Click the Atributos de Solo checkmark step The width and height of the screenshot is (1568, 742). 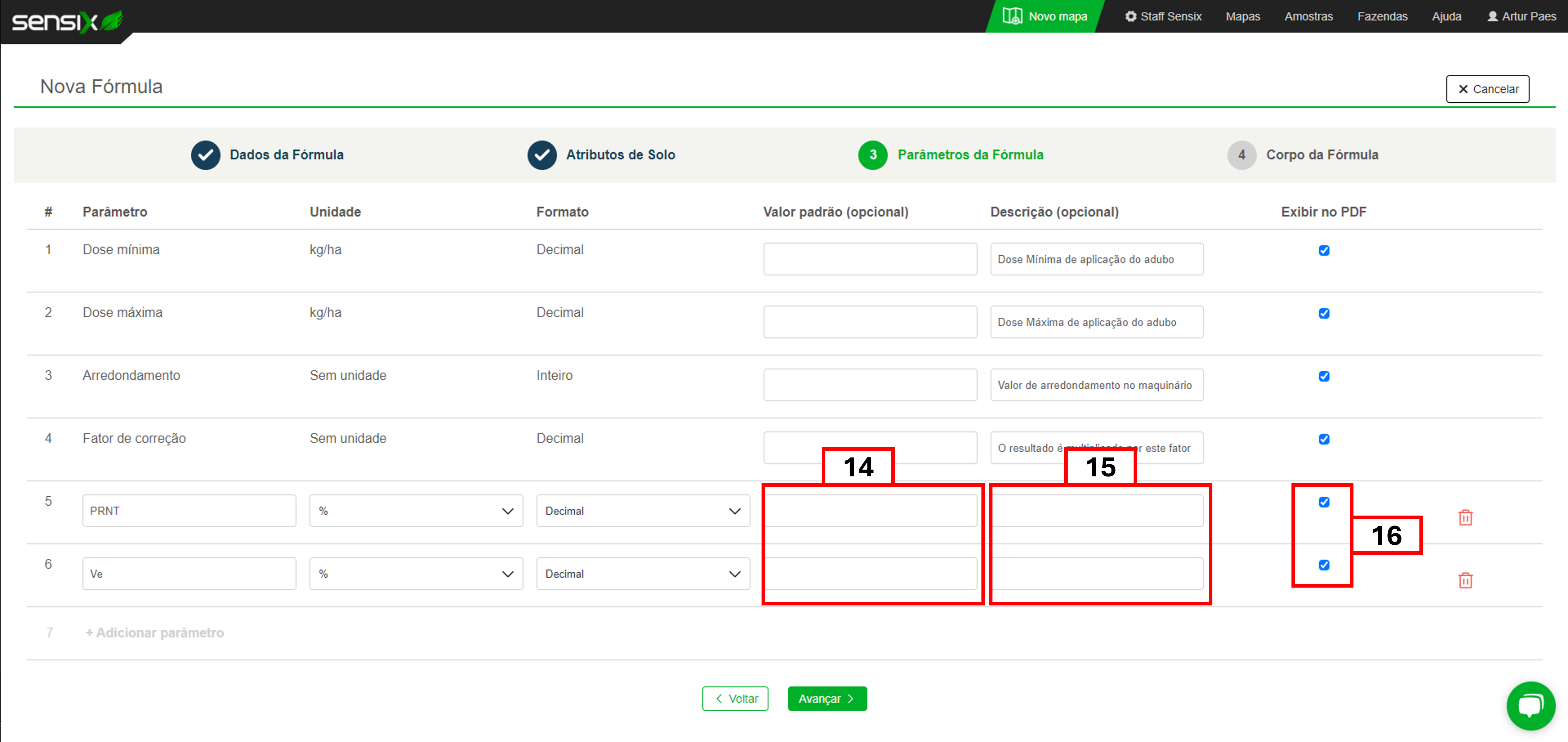coord(542,155)
